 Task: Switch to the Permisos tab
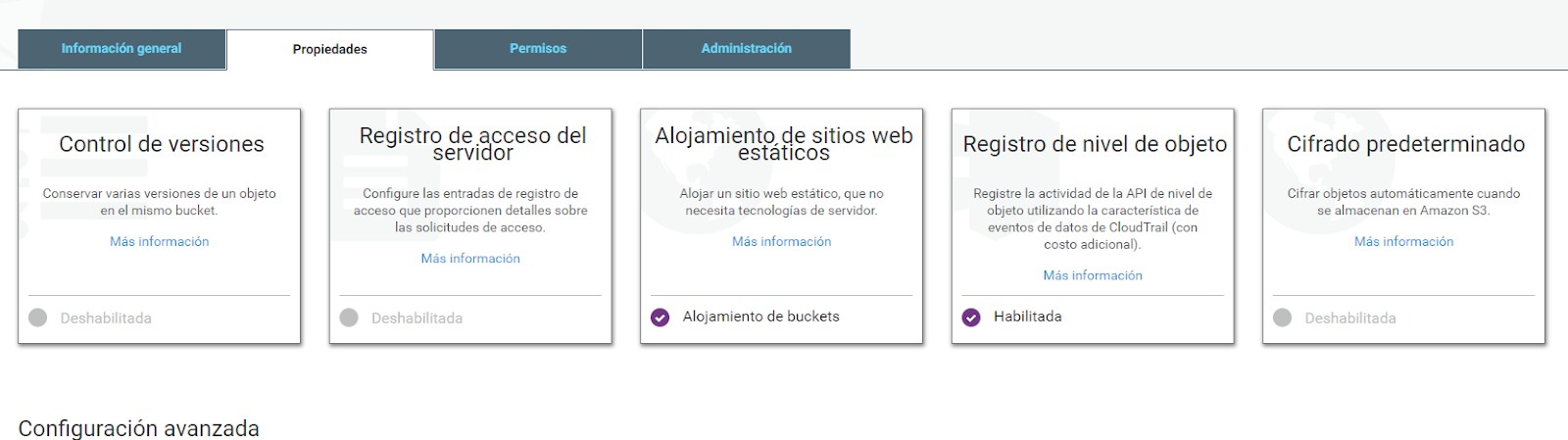tap(538, 49)
